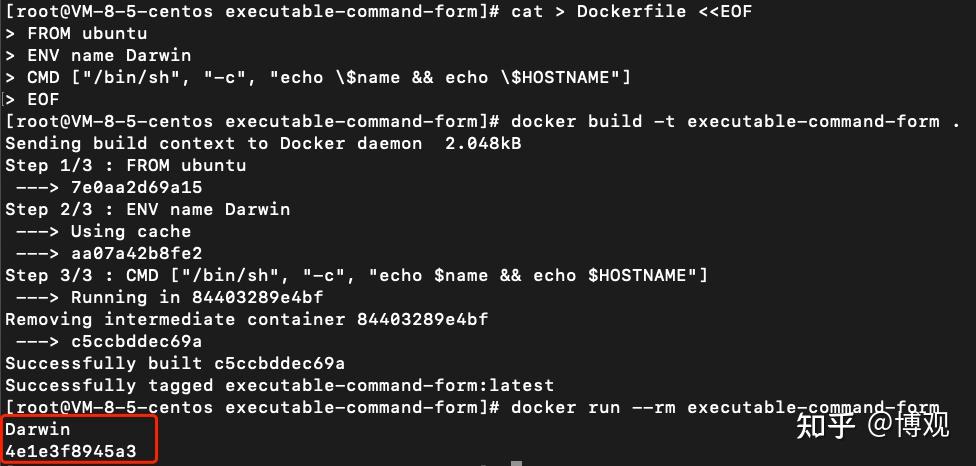Click the container hostname 4e1e3f8945a3 output

click(x=71, y=452)
